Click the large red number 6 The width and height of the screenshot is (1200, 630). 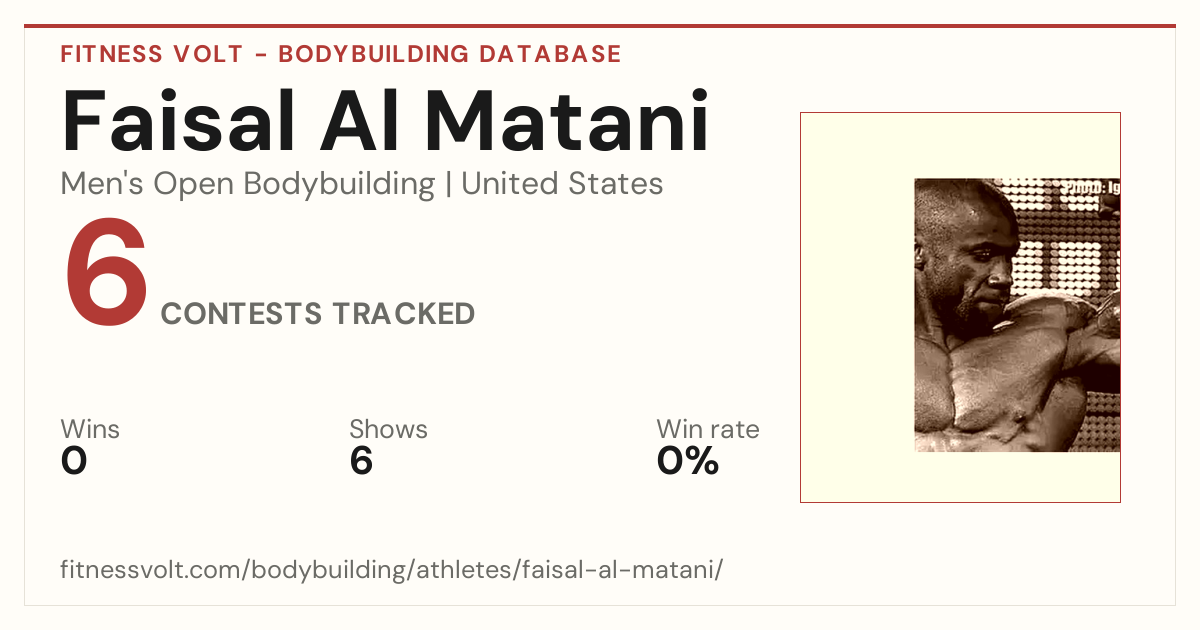point(106,276)
